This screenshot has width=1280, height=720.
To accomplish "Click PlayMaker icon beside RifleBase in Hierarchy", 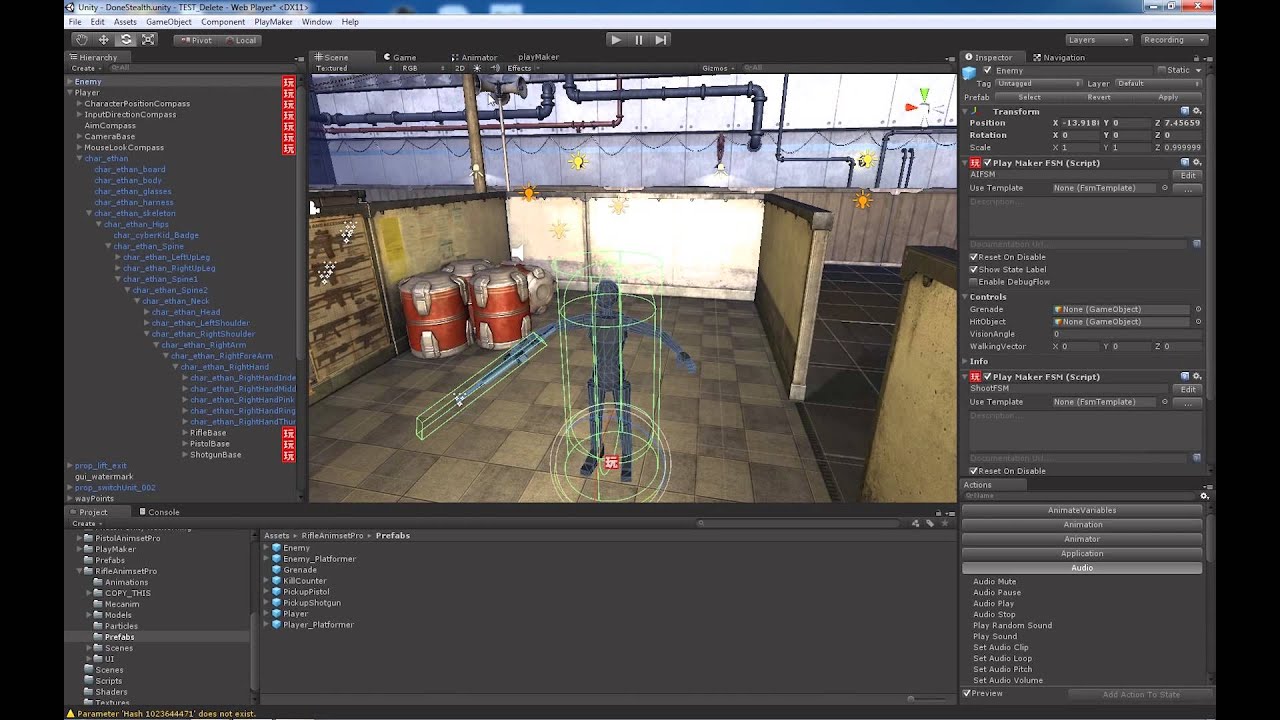I will pyautogui.click(x=288, y=433).
